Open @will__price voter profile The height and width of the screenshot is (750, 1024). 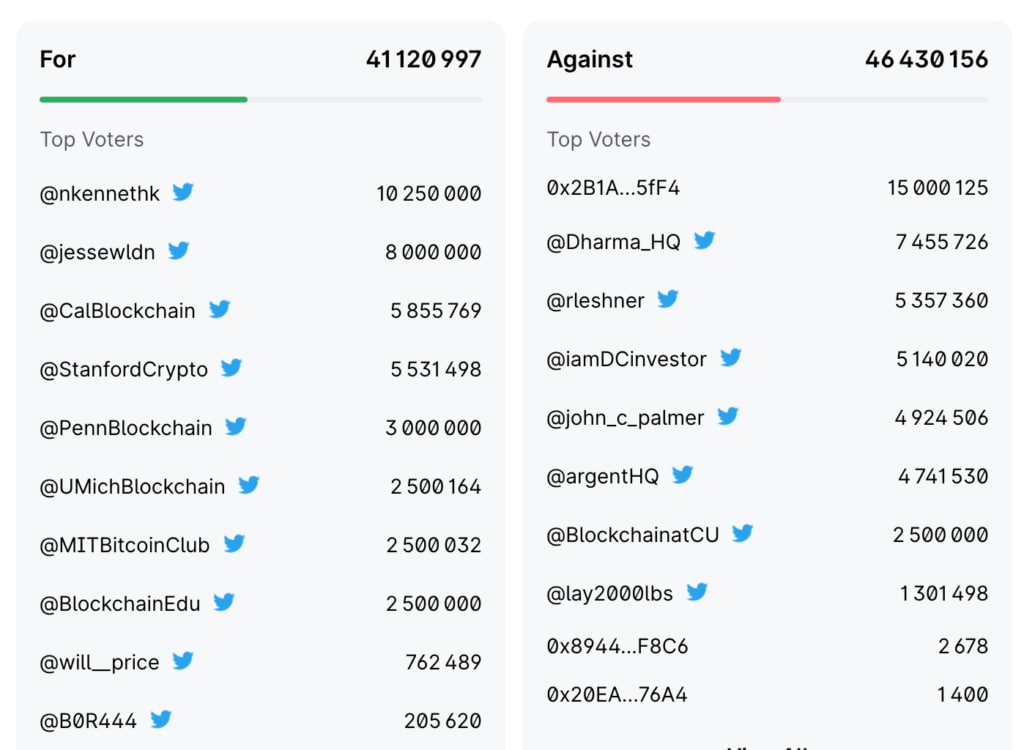pyautogui.click(x=99, y=662)
